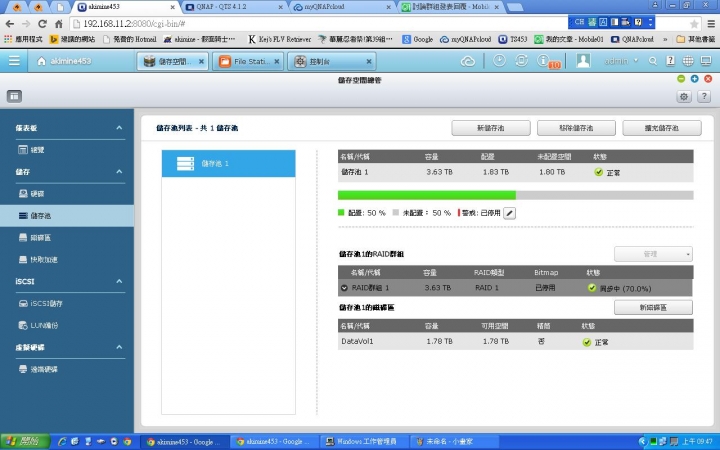Bookmark this page with the star icon
The image size is (720, 450).
[x=694, y=24]
